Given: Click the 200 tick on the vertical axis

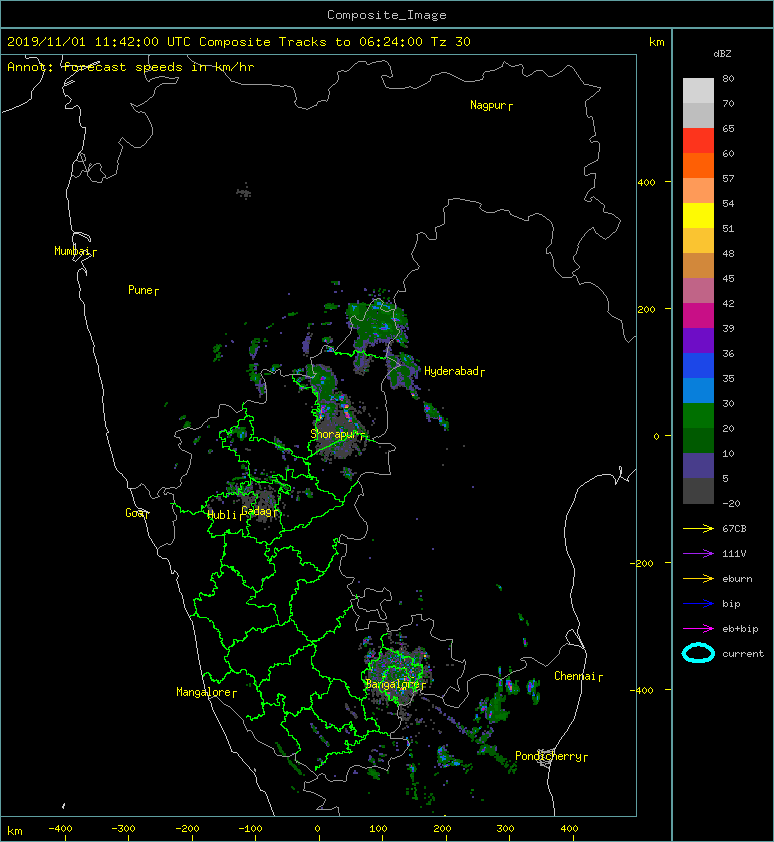Looking at the screenshot, I should [x=646, y=309].
